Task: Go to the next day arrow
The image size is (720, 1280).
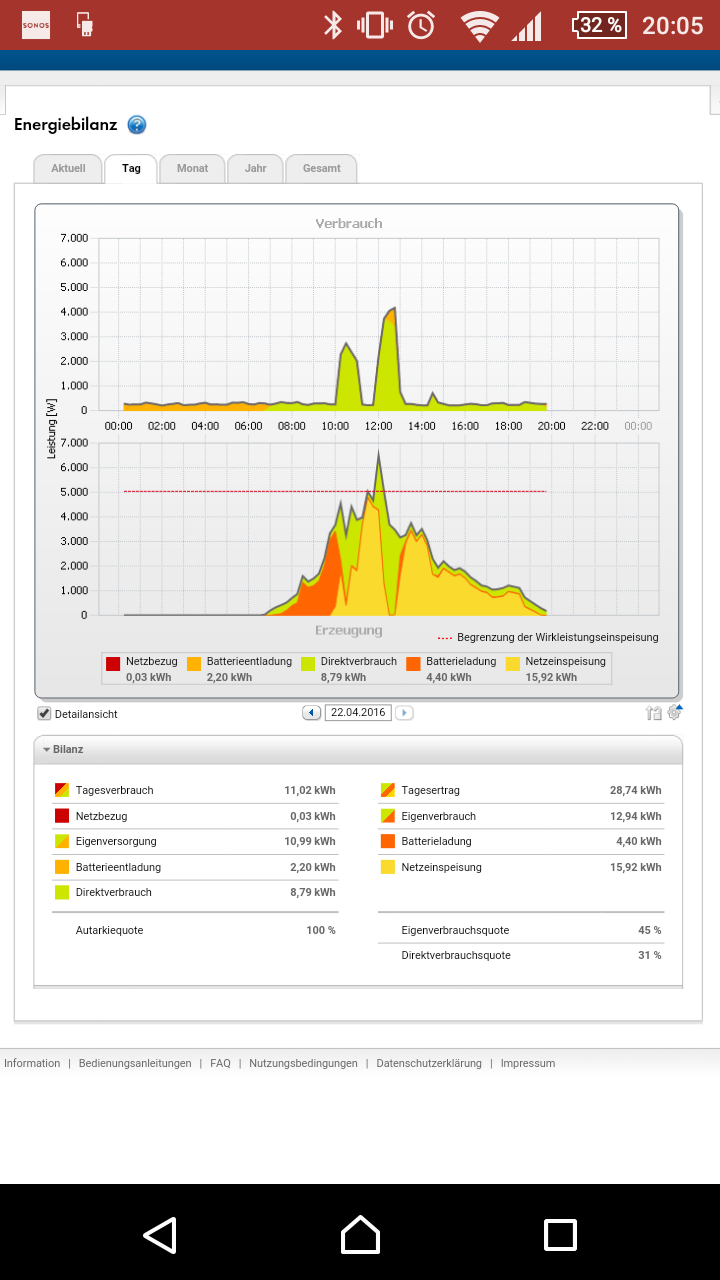Action: point(404,713)
